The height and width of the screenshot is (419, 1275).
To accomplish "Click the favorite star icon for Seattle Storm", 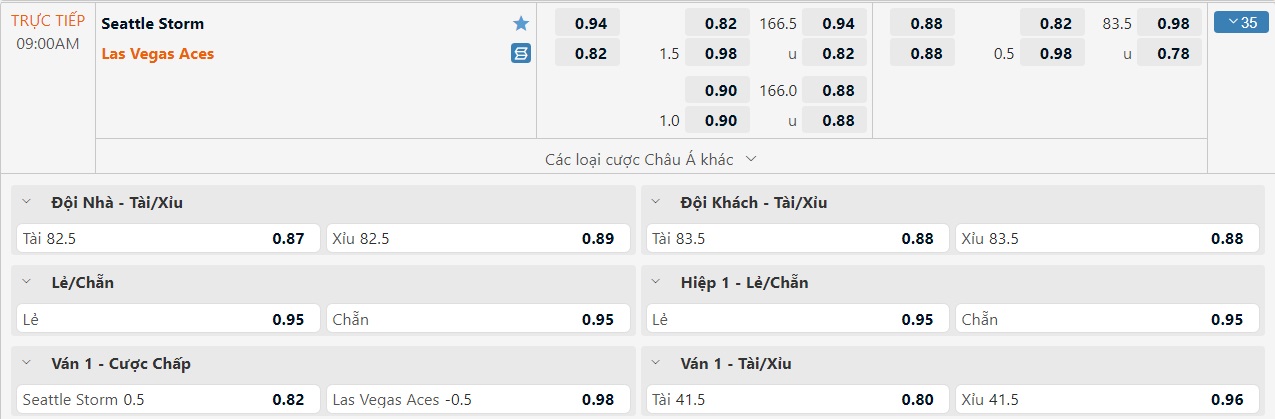I will click(520, 23).
